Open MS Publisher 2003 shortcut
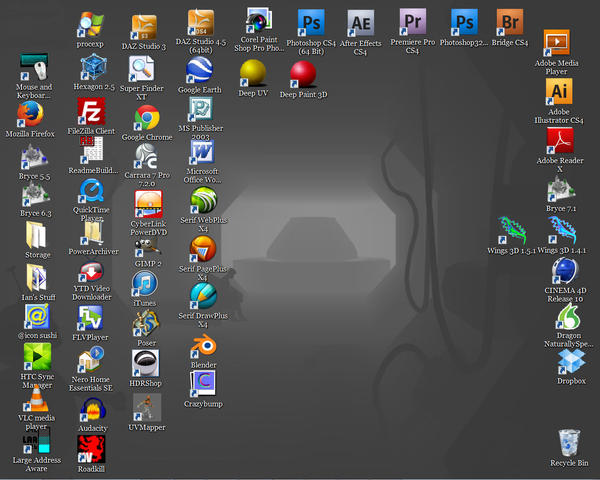Image resolution: width=600 pixels, height=480 pixels. (x=201, y=109)
